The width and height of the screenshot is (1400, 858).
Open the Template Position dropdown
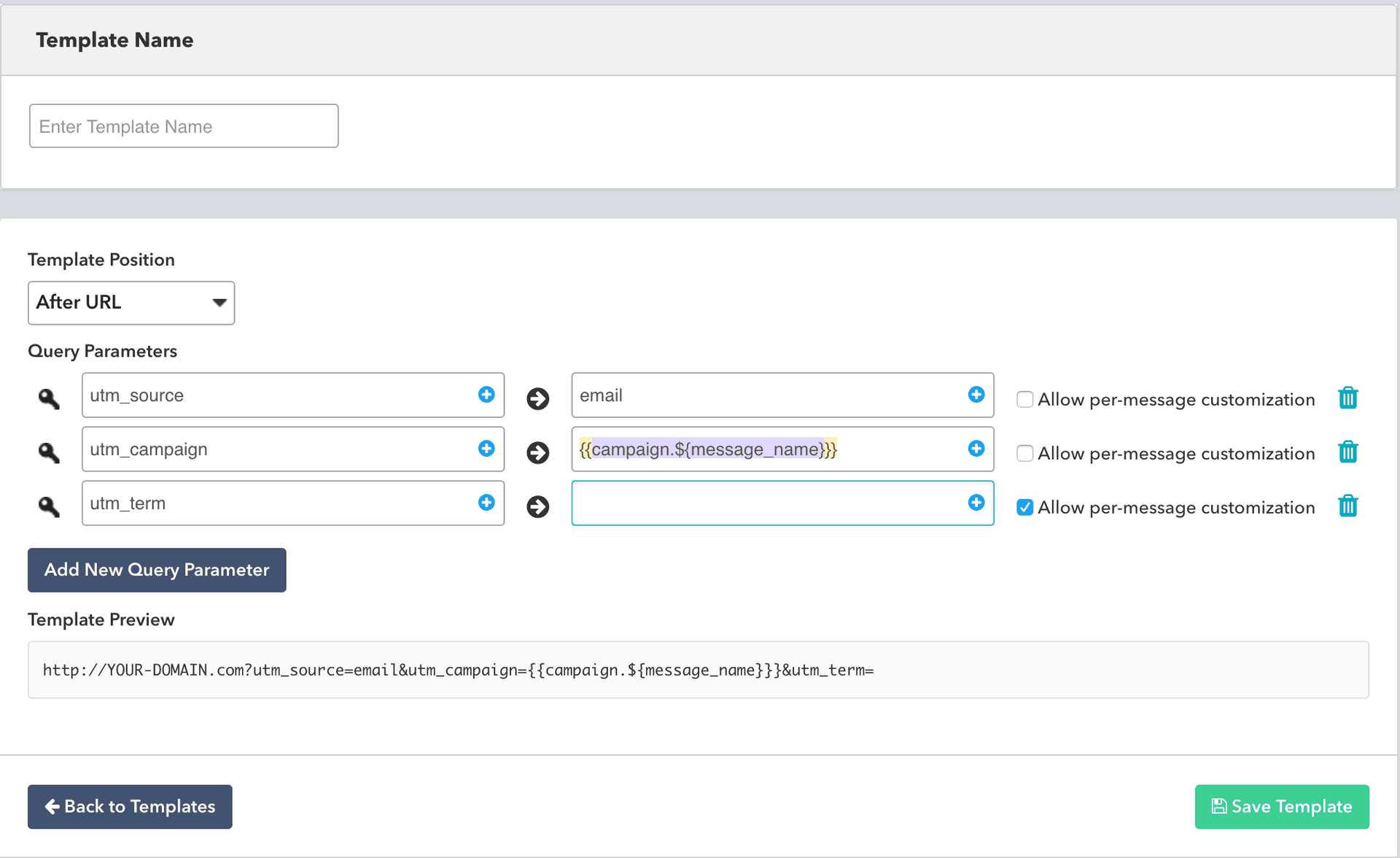click(131, 303)
